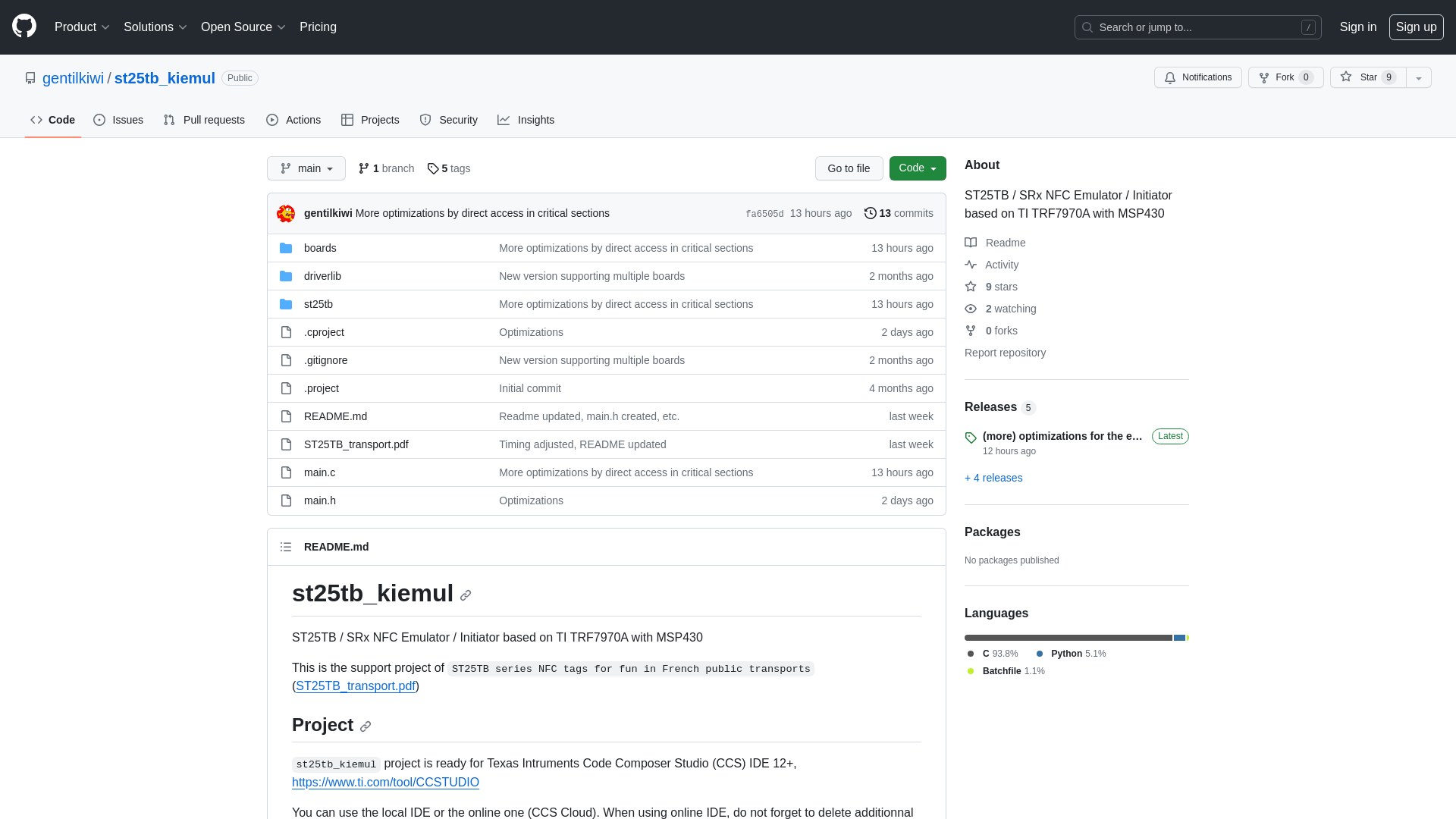Click the .gitignore file icon

coord(286,360)
